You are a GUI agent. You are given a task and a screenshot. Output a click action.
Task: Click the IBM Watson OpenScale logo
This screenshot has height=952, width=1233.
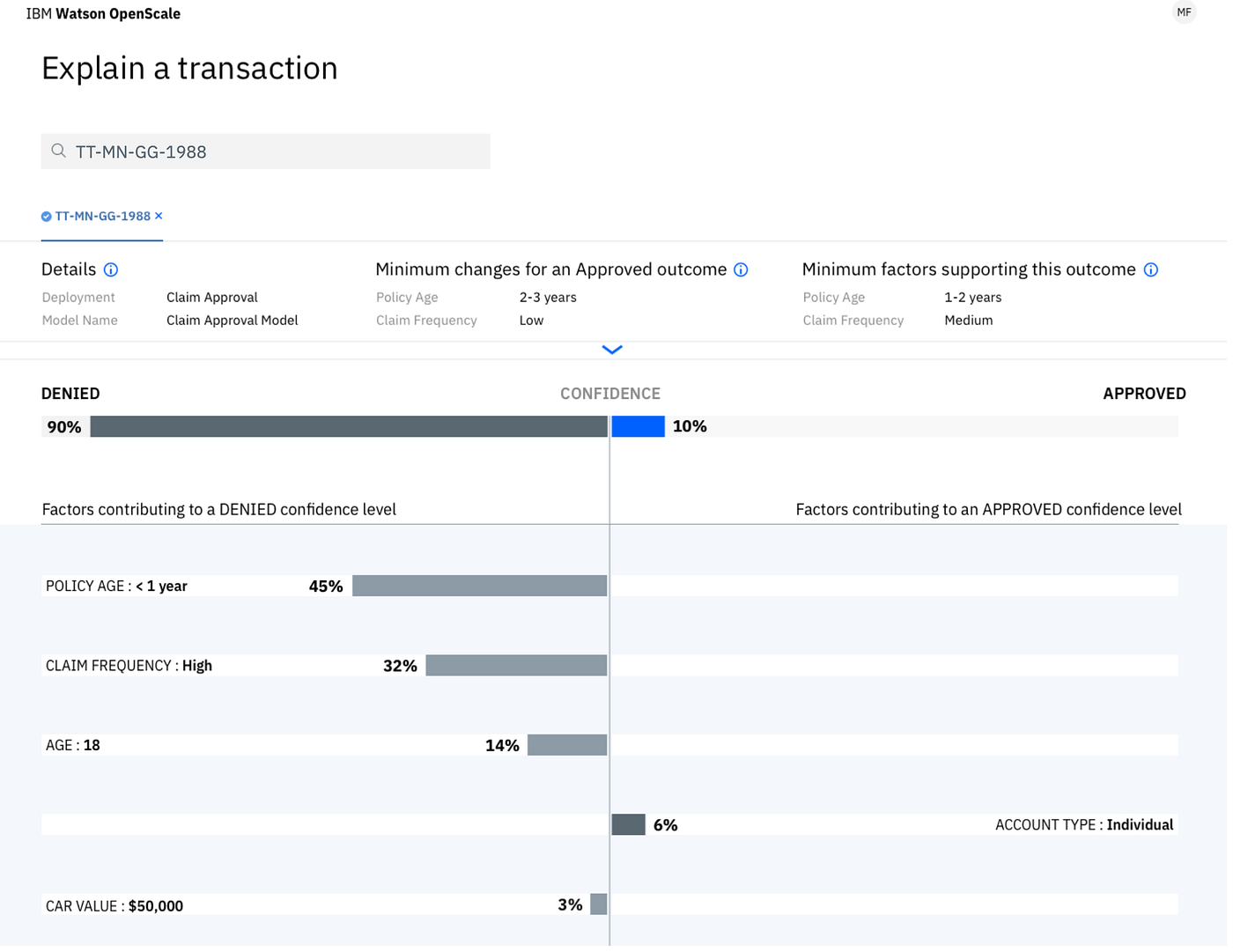103,13
